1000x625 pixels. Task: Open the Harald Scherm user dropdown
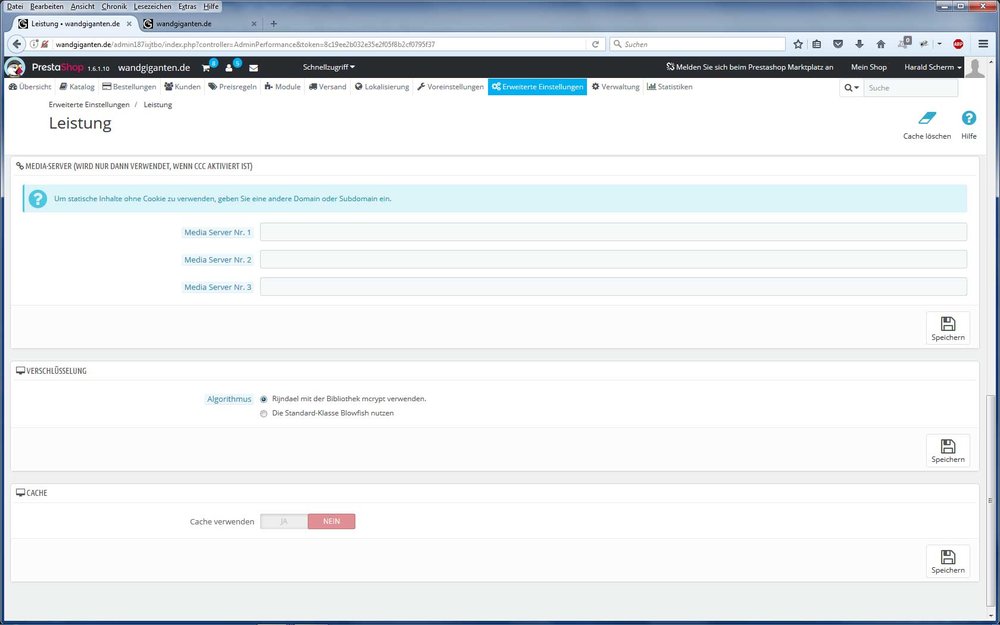pyautogui.click(x=932, y=67)
